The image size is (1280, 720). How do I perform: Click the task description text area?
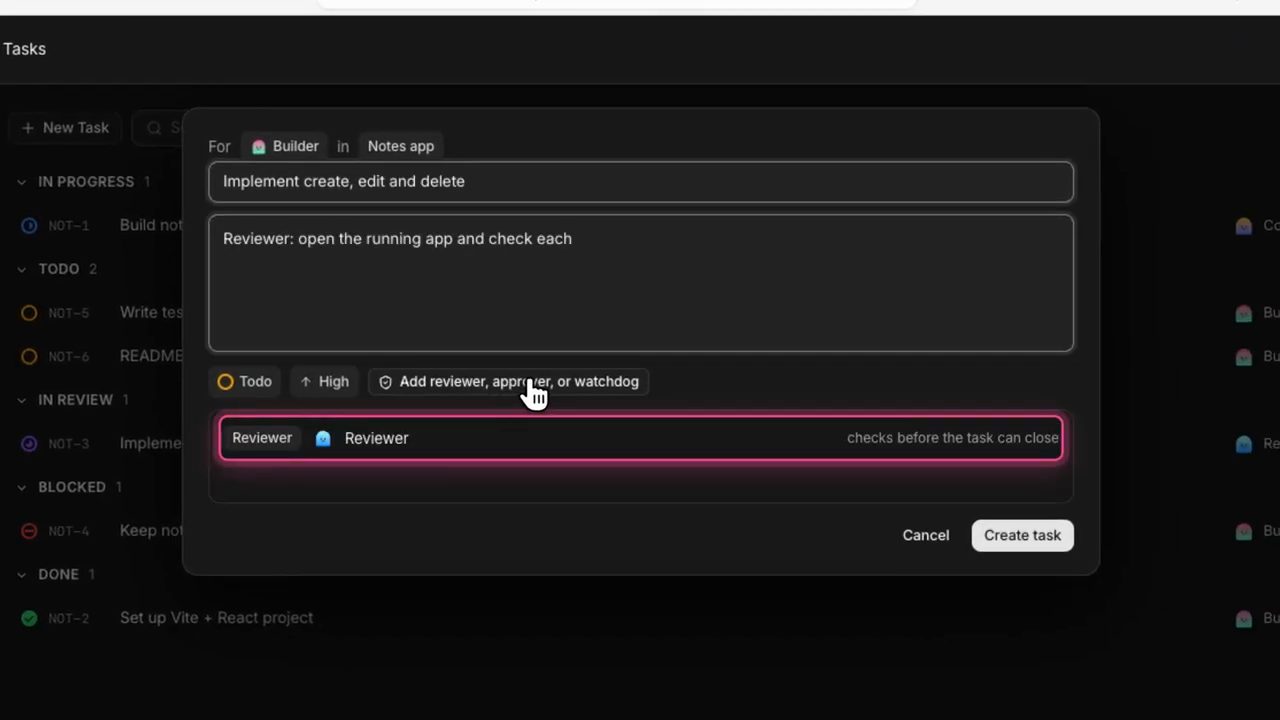tap(641, 283)
